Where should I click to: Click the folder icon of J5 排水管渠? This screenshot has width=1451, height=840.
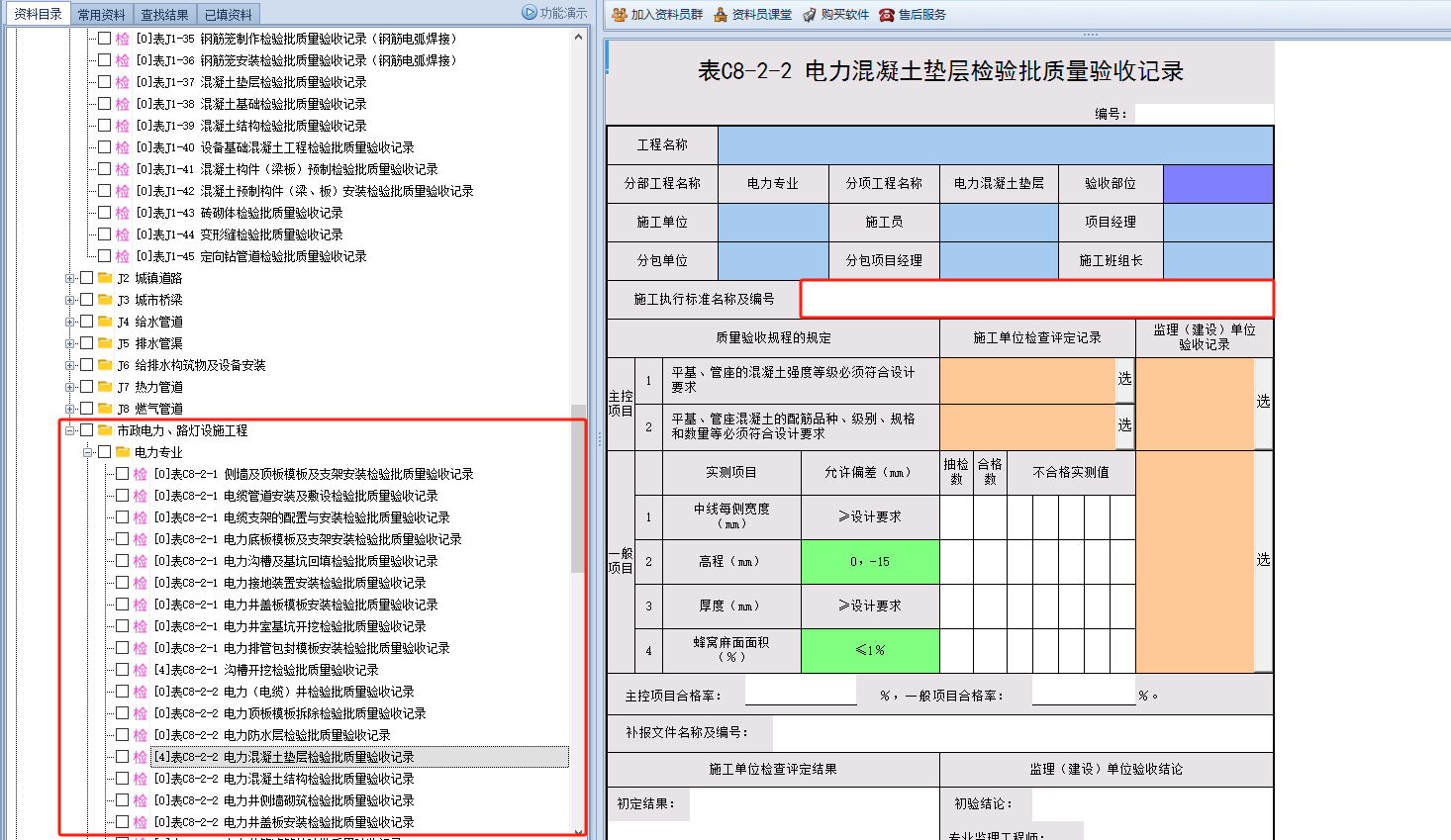click(105, 343)
